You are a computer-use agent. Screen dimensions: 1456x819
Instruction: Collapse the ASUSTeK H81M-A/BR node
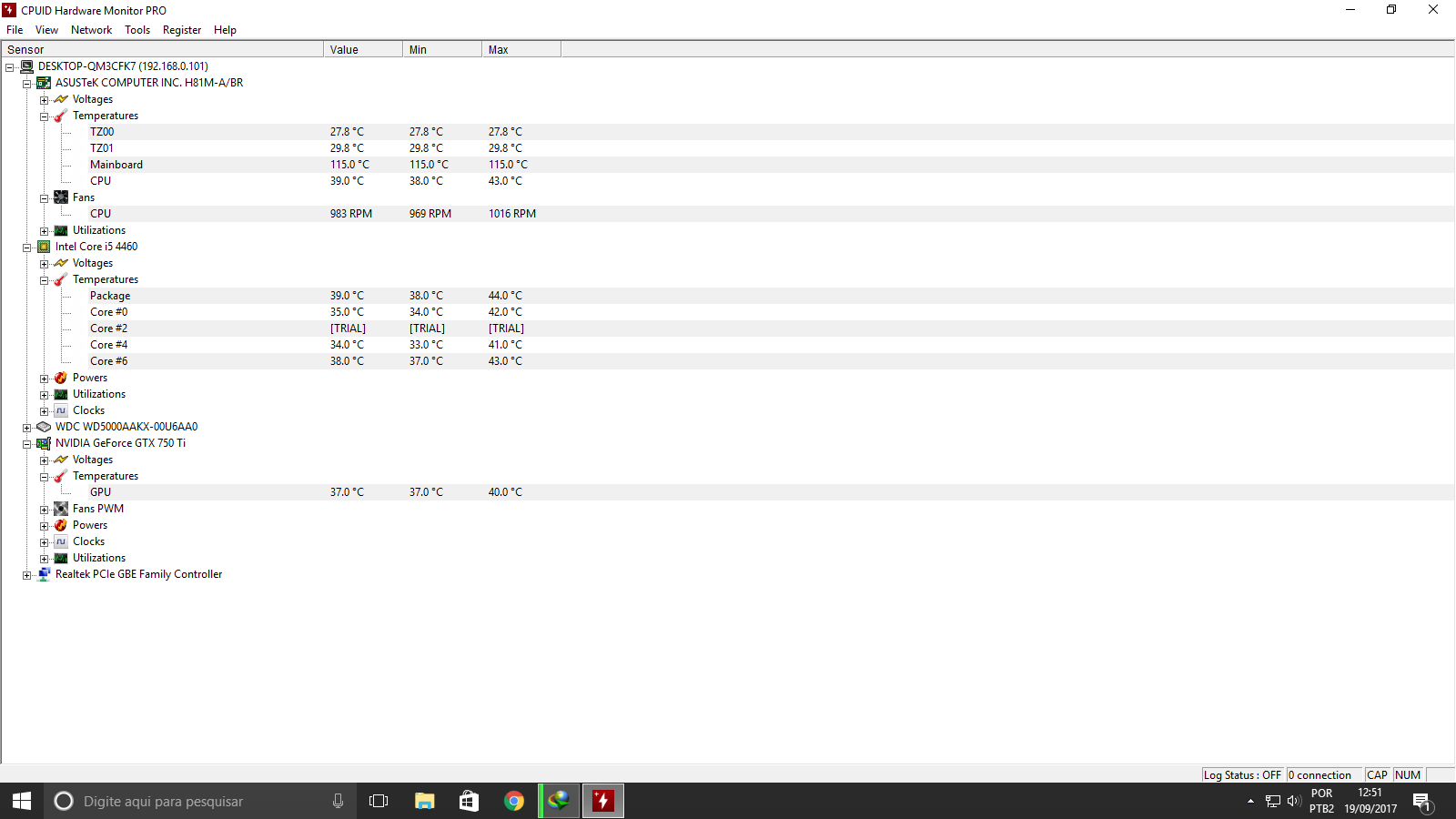click(x=26, y=84)
